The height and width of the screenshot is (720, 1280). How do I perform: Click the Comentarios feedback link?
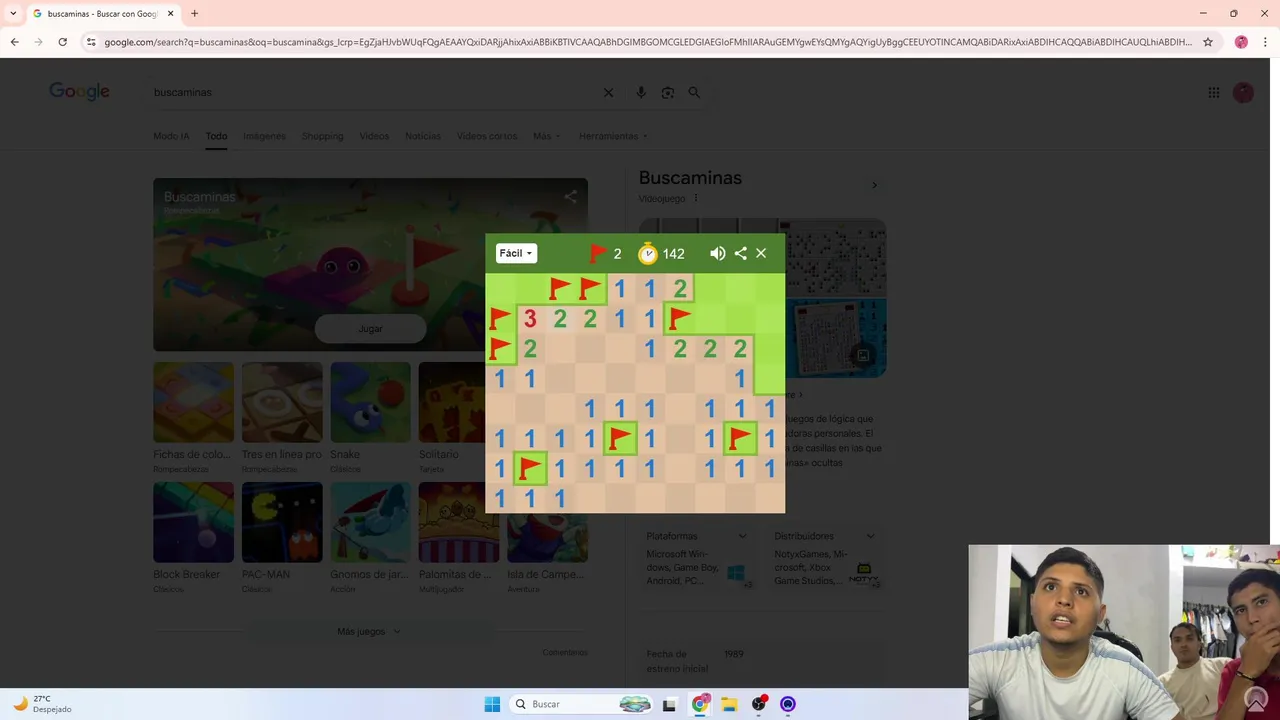[x=565, y=652]
